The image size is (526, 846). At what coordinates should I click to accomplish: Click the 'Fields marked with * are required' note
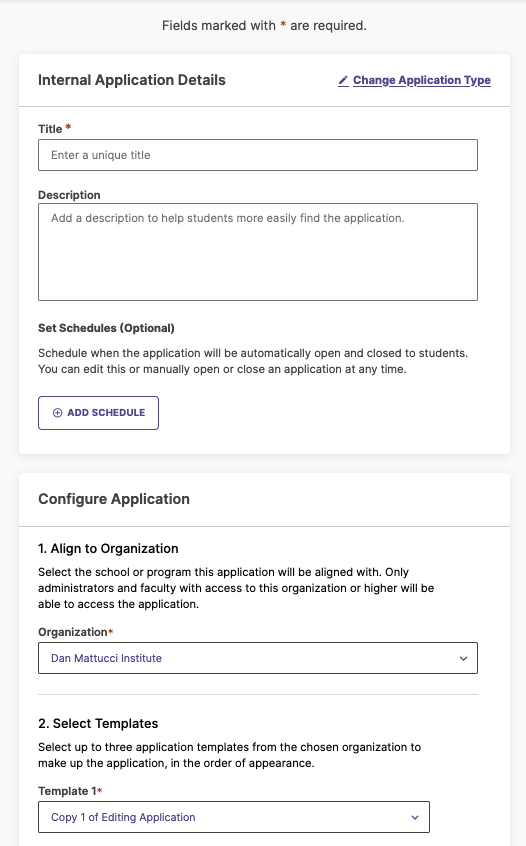point(264,25)
